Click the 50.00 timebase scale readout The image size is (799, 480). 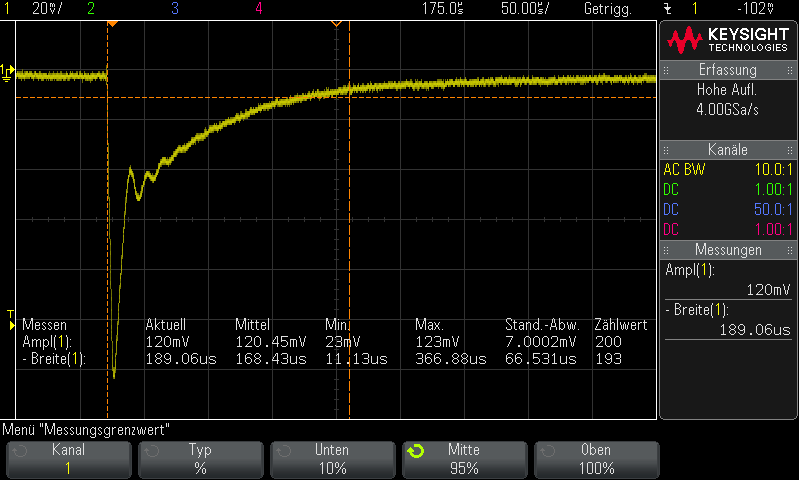(525, 9)
